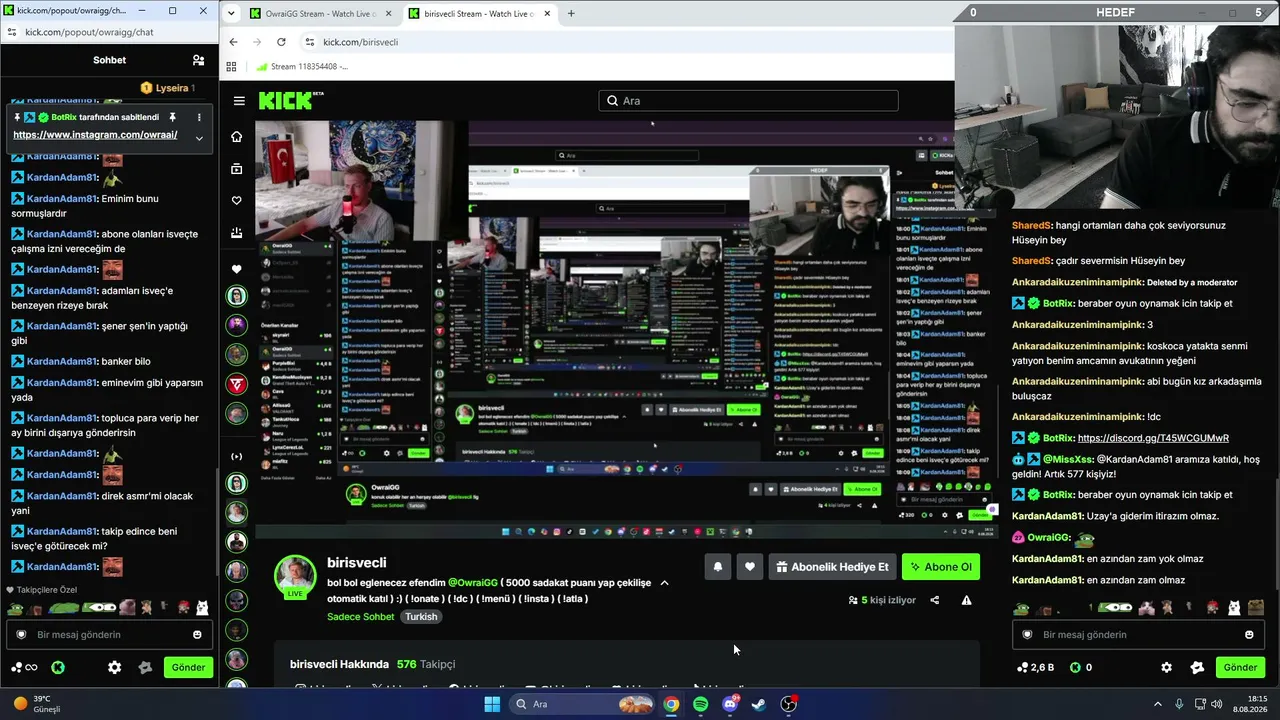Click the HEDEF goal progress bar
The width and height of the screenshot is (1280, 720).
coord(1116,12)
